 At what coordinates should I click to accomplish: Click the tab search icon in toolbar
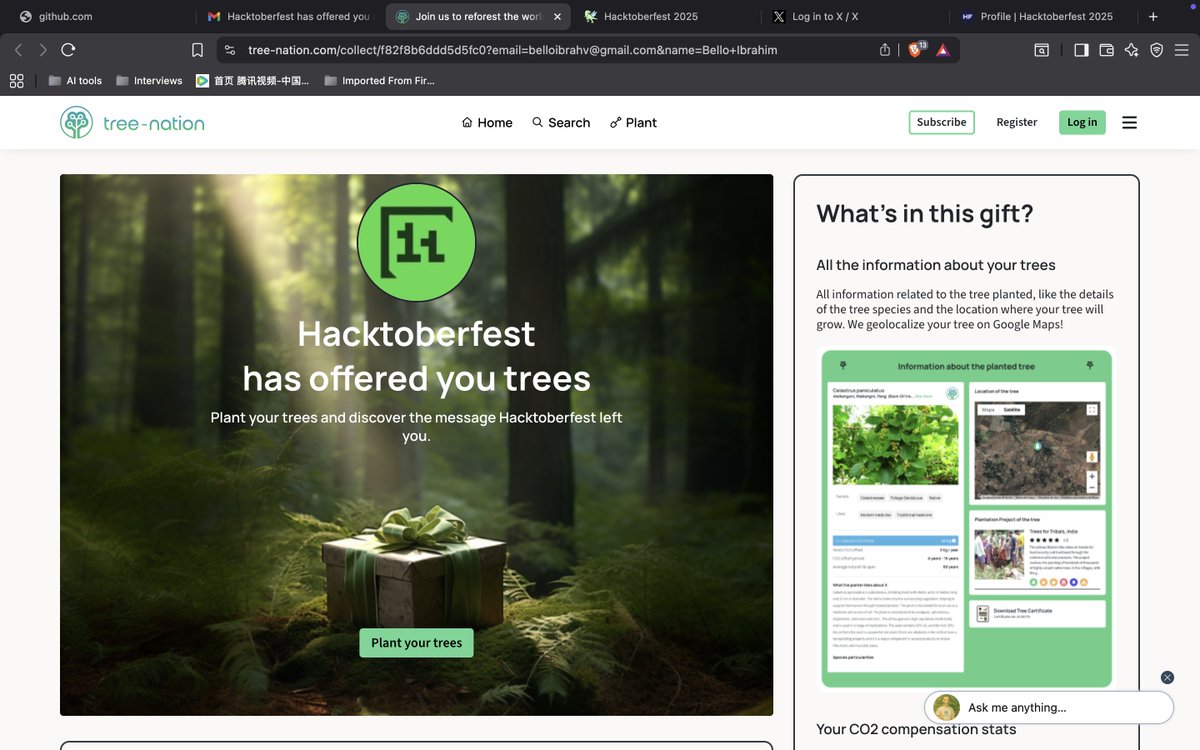pos(1041,50)
